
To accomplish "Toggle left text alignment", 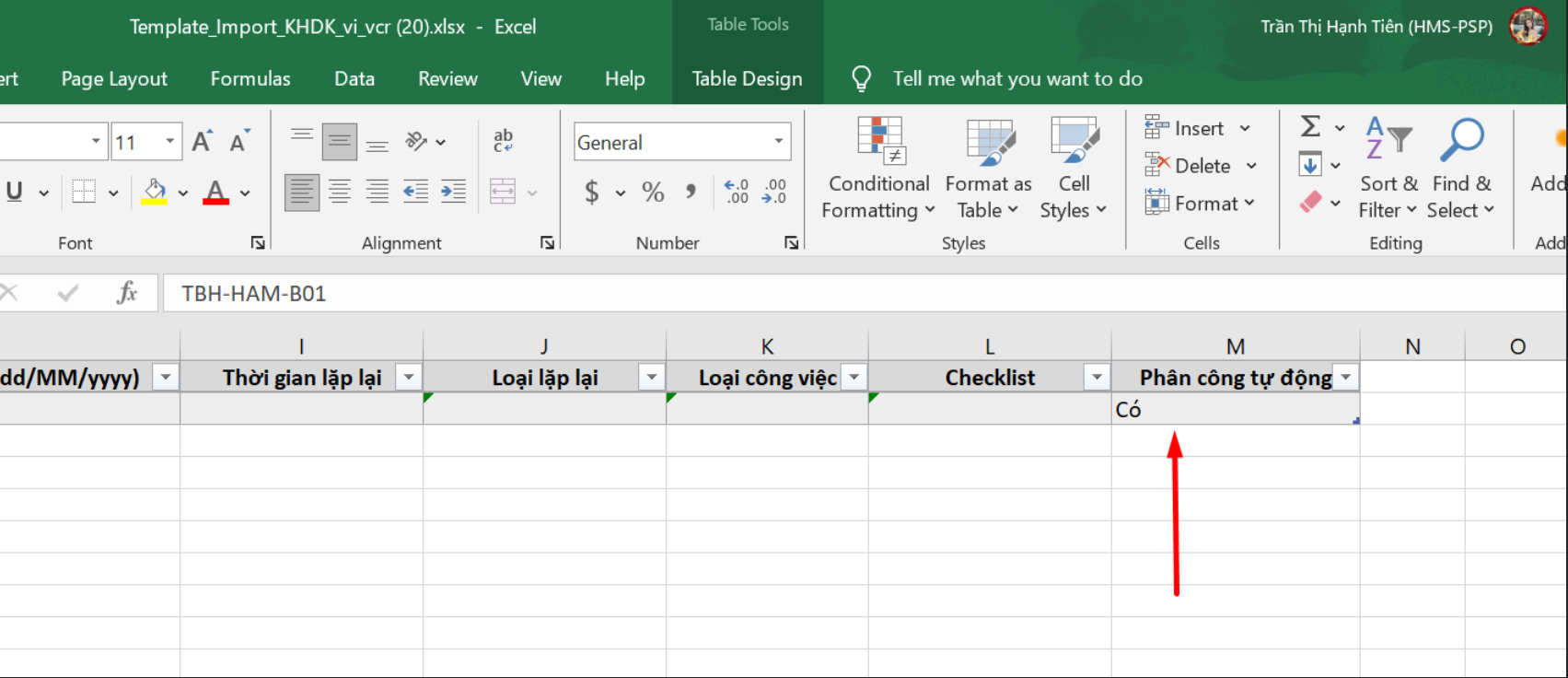I will click(302, 192).
